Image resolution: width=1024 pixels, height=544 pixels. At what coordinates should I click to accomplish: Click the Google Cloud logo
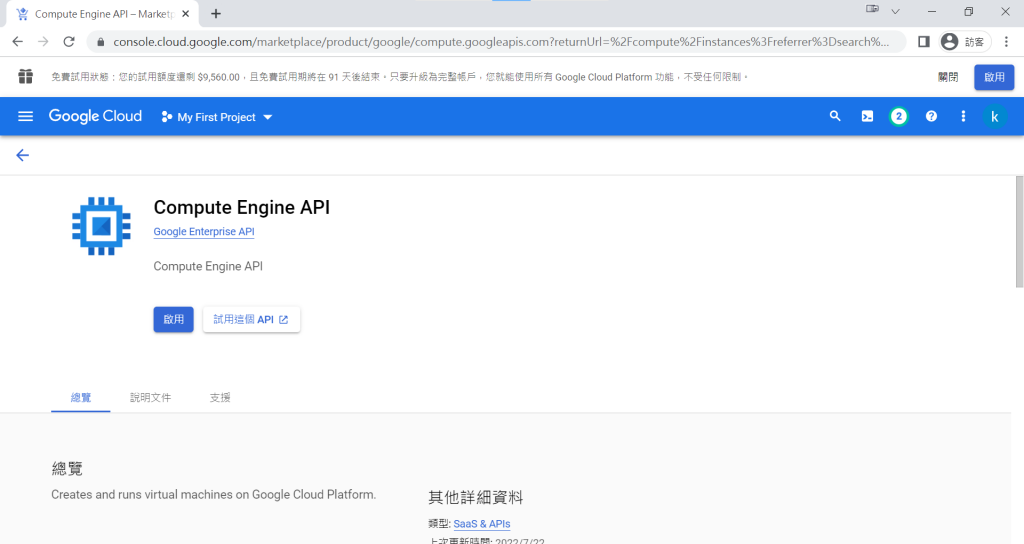click(95, 116)
